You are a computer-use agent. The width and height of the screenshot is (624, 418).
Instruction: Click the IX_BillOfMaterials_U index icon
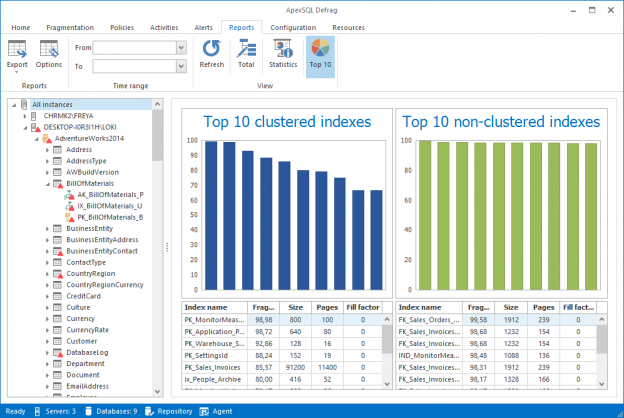69,206
